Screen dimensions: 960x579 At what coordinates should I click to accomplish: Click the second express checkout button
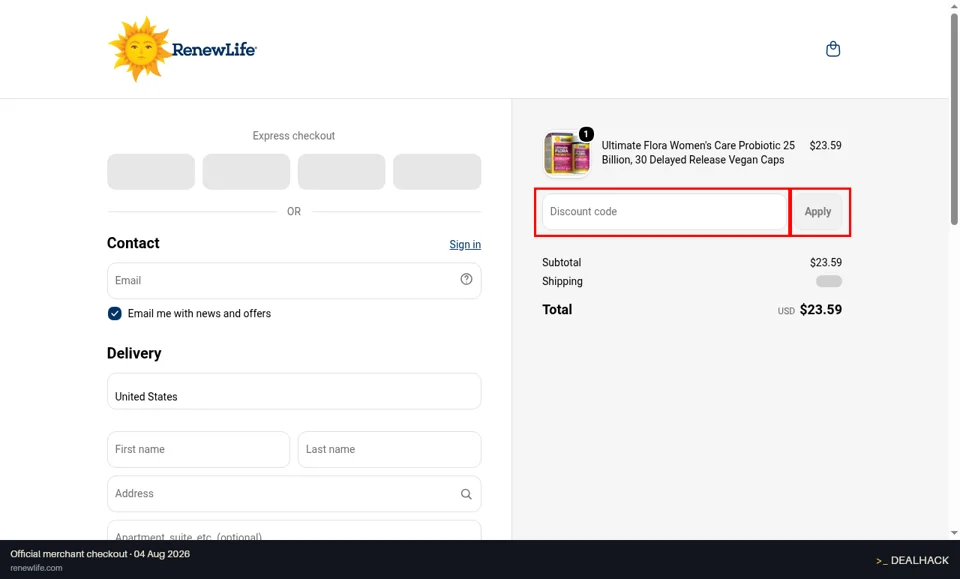pos(246,171)
